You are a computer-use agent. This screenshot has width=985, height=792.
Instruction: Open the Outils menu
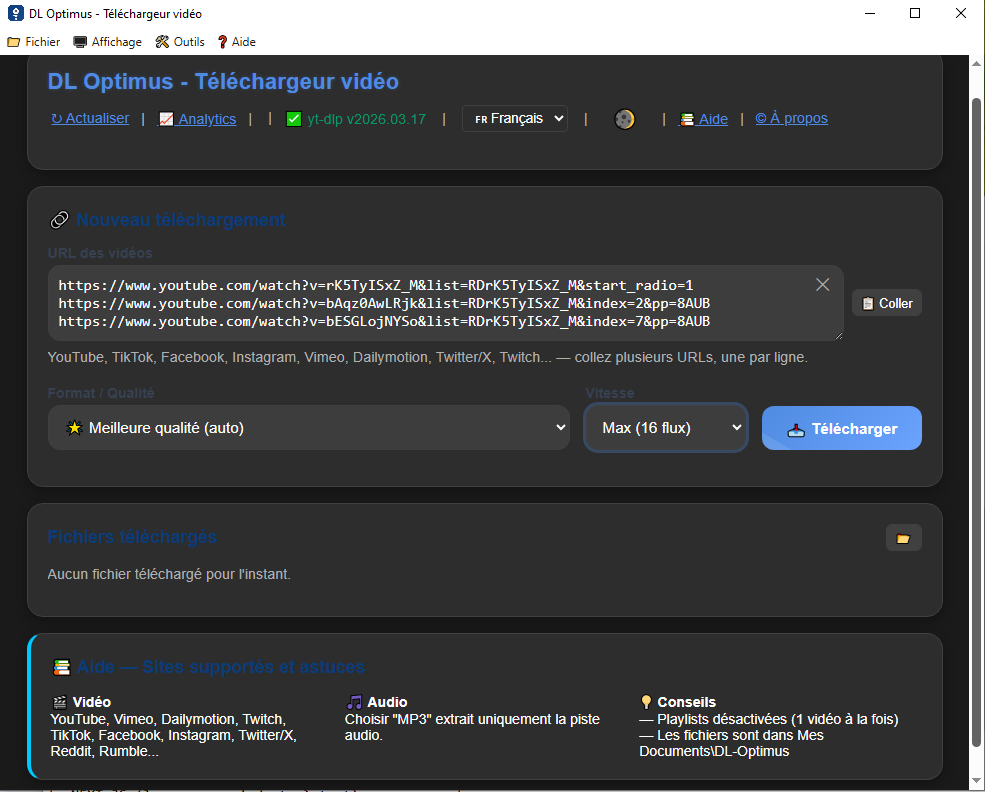coord(180,42)
